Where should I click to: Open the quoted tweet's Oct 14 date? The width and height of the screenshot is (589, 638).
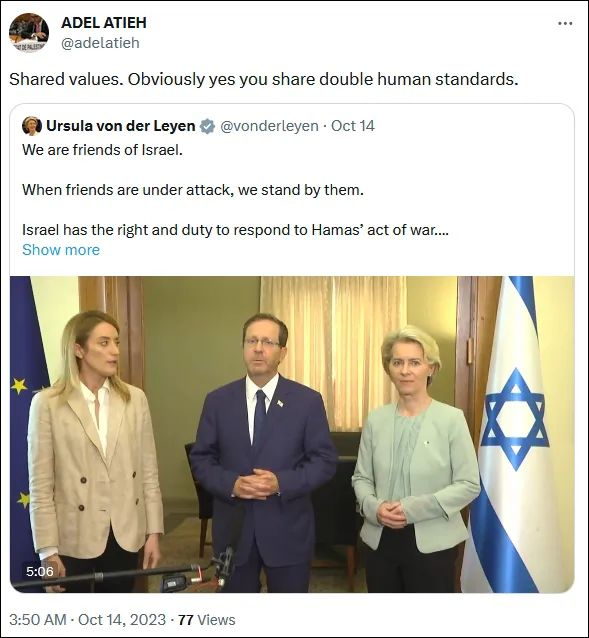353,126
